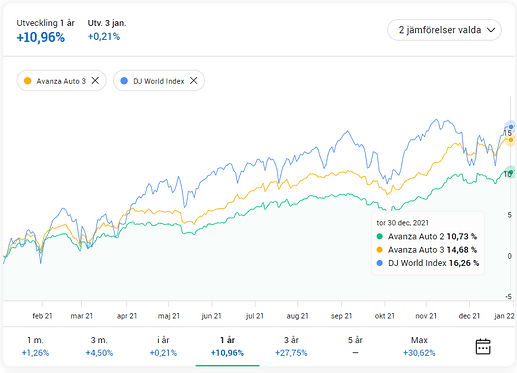This screenshot has width=517, height=373.
Task: Click the 'apr 21' axis label
Action: (127, 316)
